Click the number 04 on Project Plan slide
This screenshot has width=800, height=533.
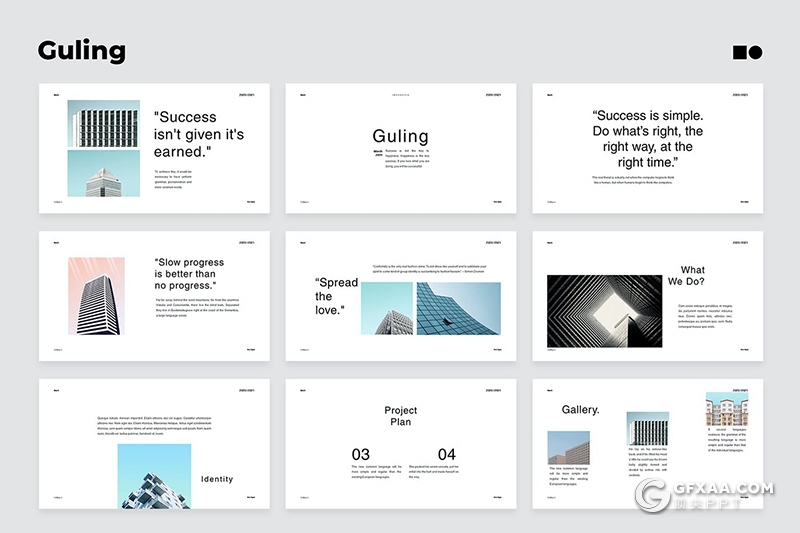coord(446,454)
